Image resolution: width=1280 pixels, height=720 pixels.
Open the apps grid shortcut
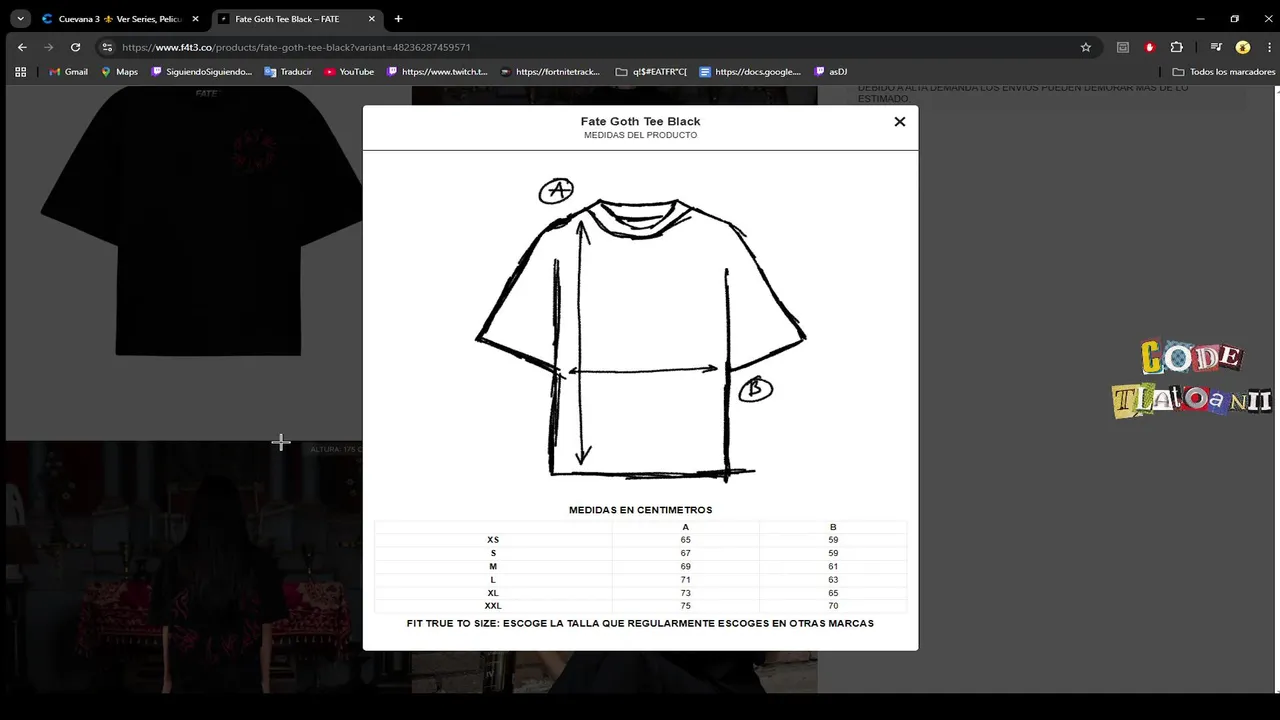(21, 72)
